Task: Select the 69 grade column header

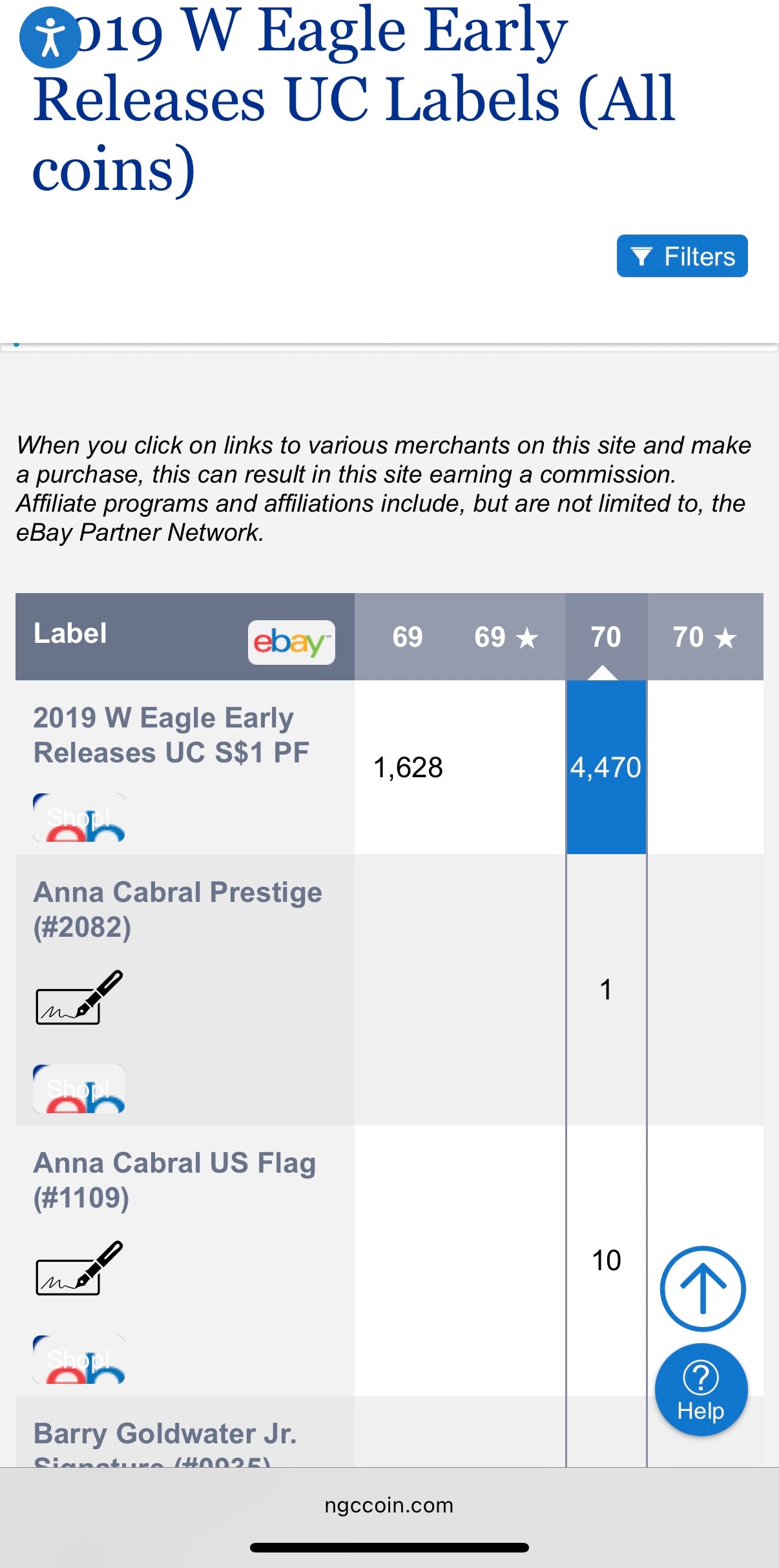Action: (x=408, y=637)
